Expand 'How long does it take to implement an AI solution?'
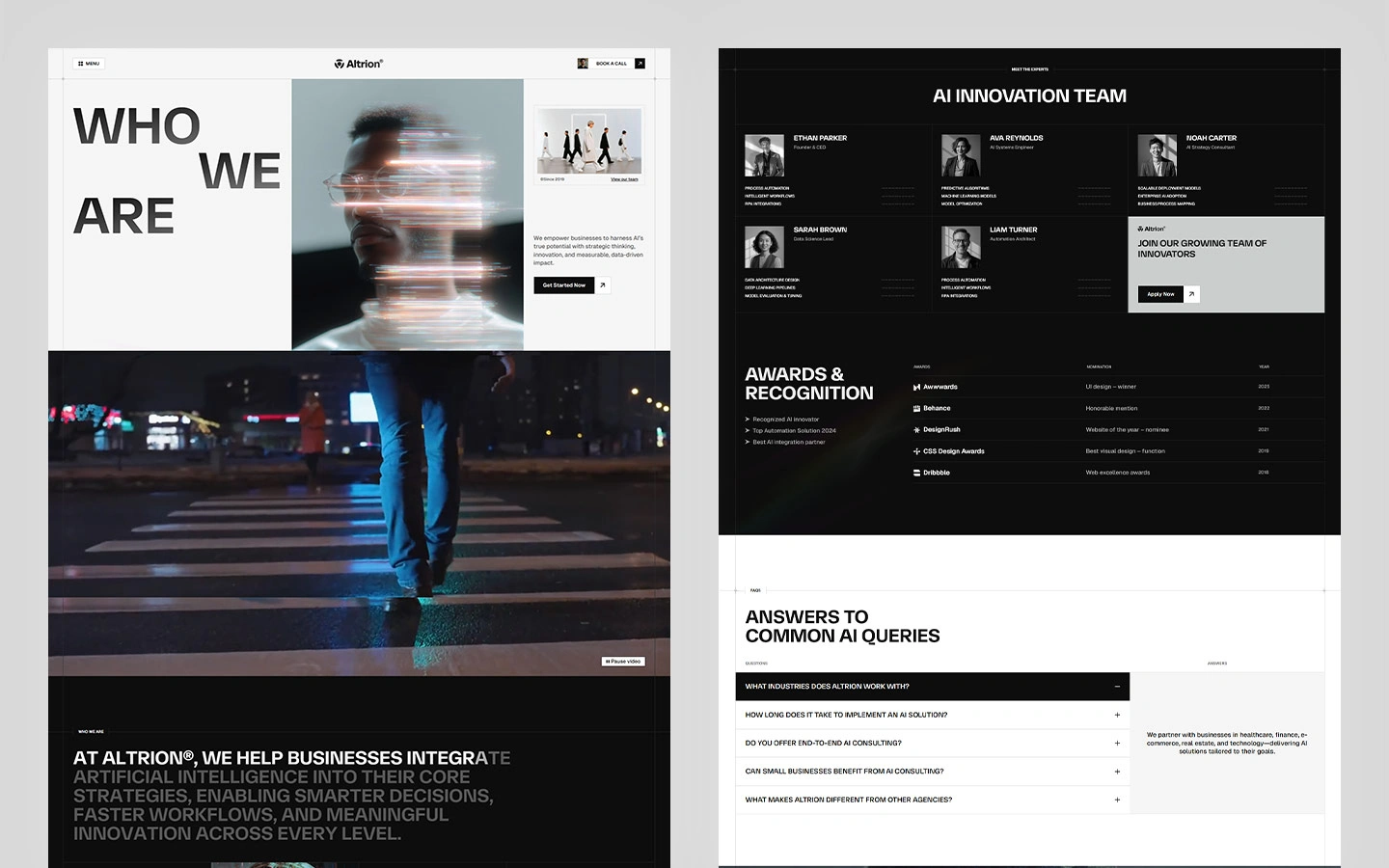The image size is (1389, 868). click(1116, 715)
